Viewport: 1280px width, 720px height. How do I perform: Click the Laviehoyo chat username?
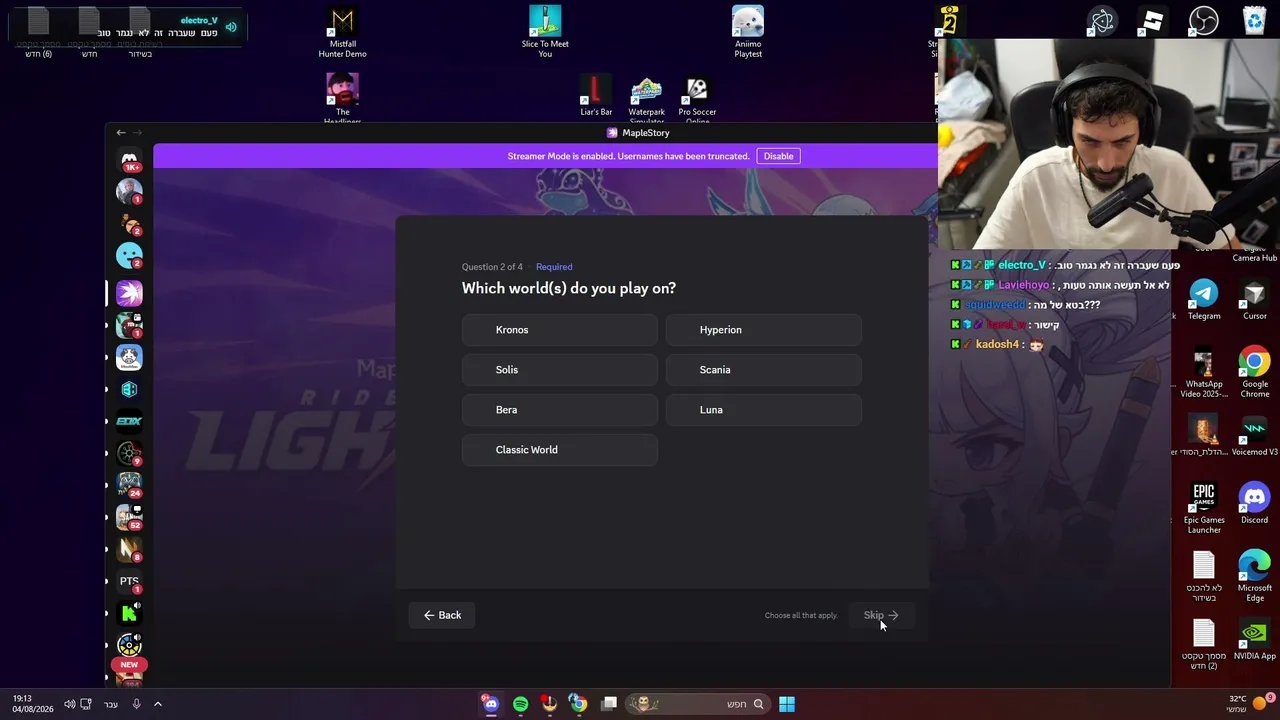pyautogui.click(x=1023, y=285)
